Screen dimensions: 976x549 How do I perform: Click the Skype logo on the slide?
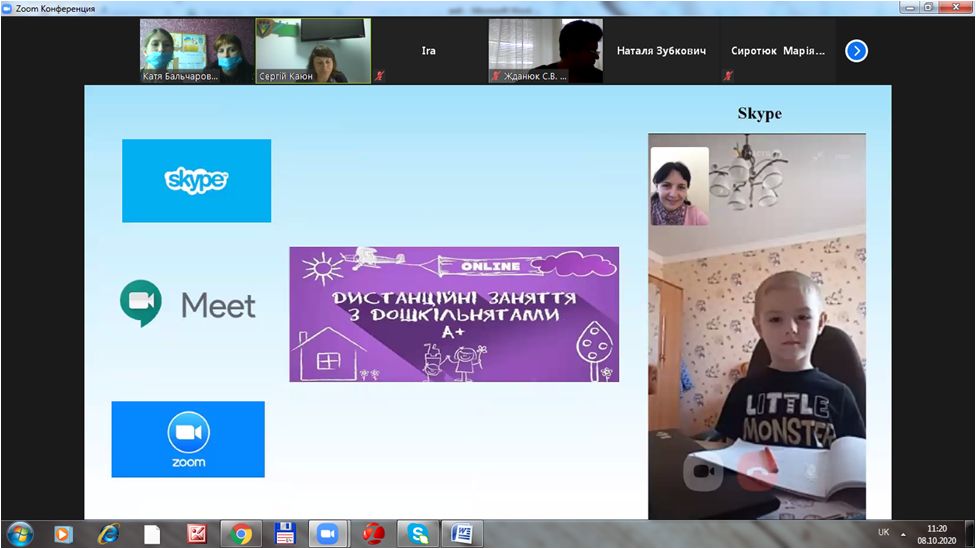[x=196, y=181]
